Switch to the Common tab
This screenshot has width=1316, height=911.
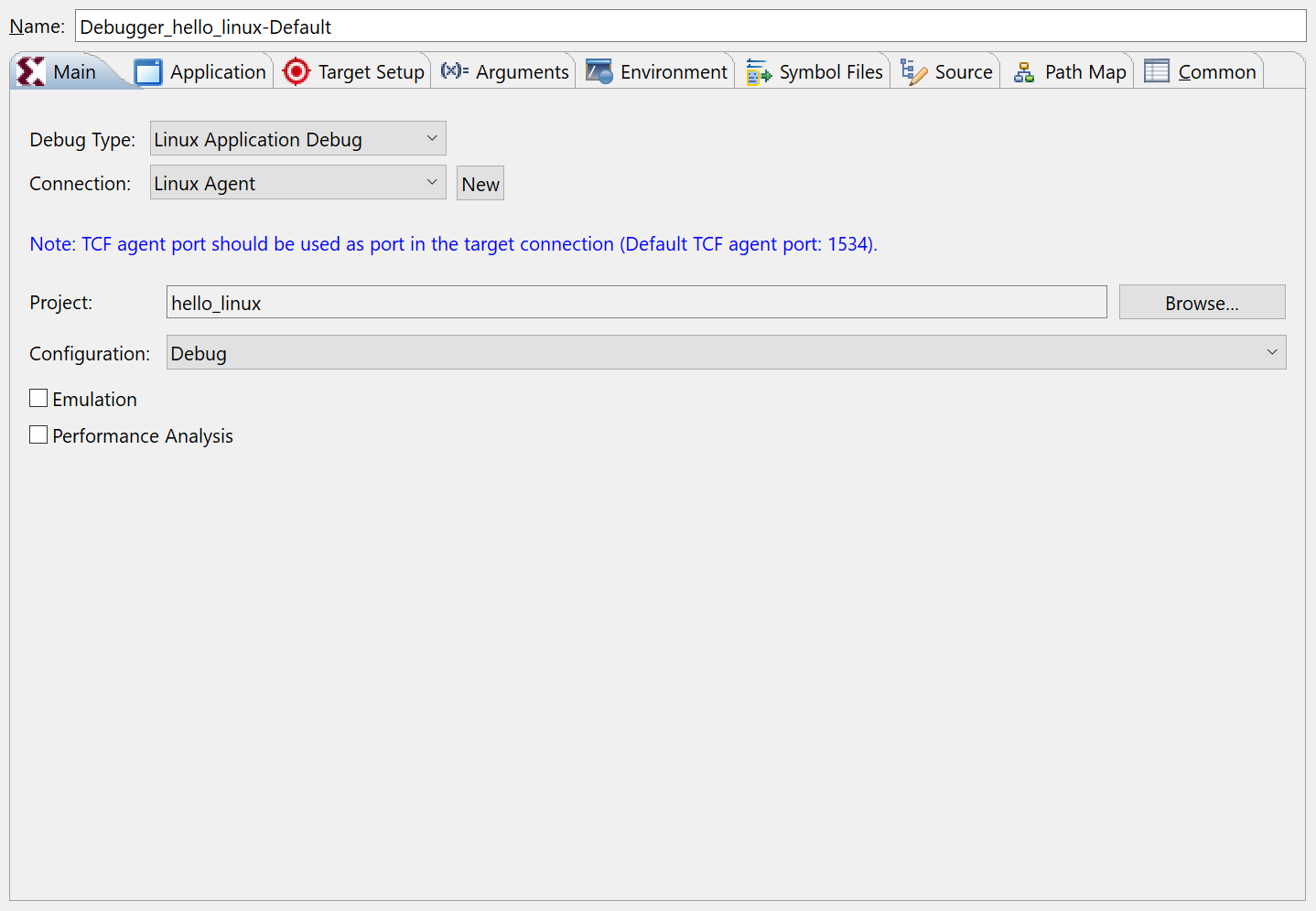(x=1201, y=71)
